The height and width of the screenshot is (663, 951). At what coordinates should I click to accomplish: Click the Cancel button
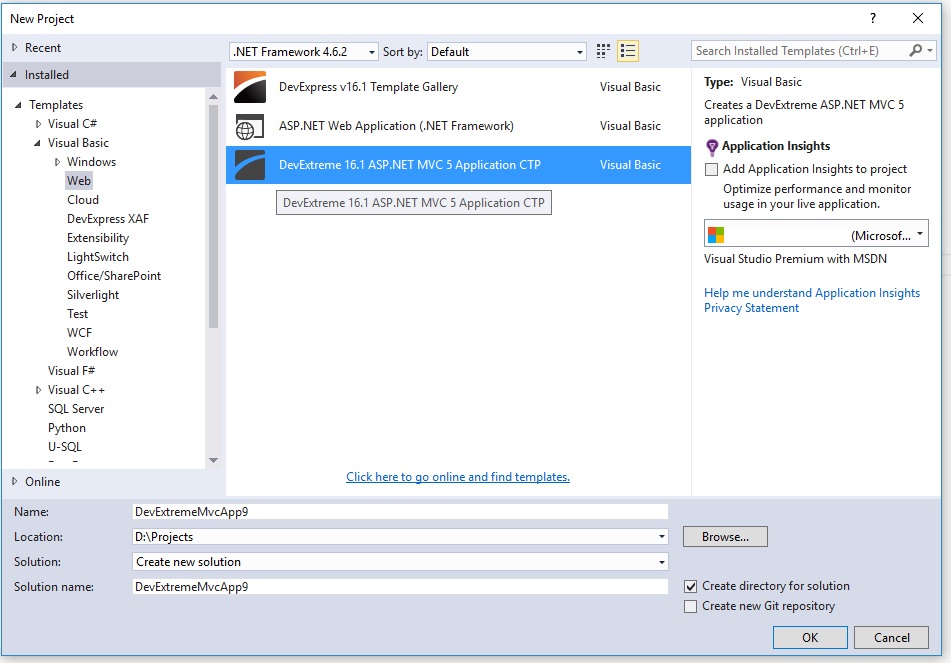coord(892,638)
